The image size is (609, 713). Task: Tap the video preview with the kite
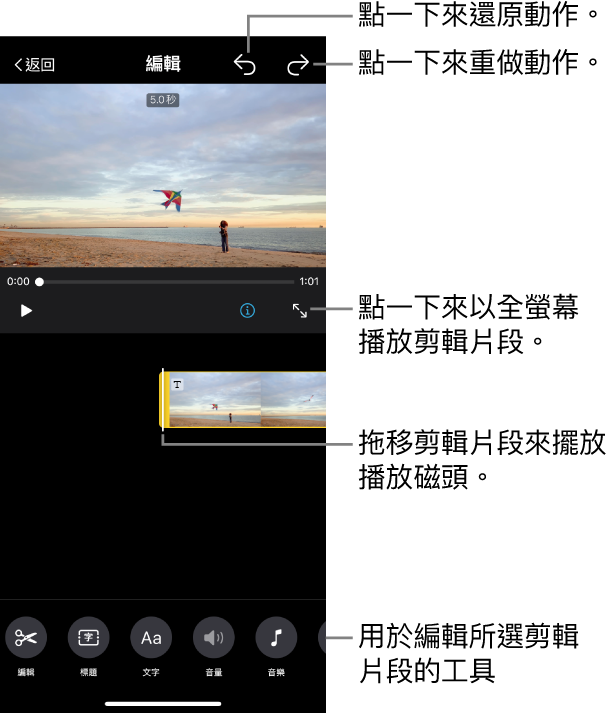163,176
